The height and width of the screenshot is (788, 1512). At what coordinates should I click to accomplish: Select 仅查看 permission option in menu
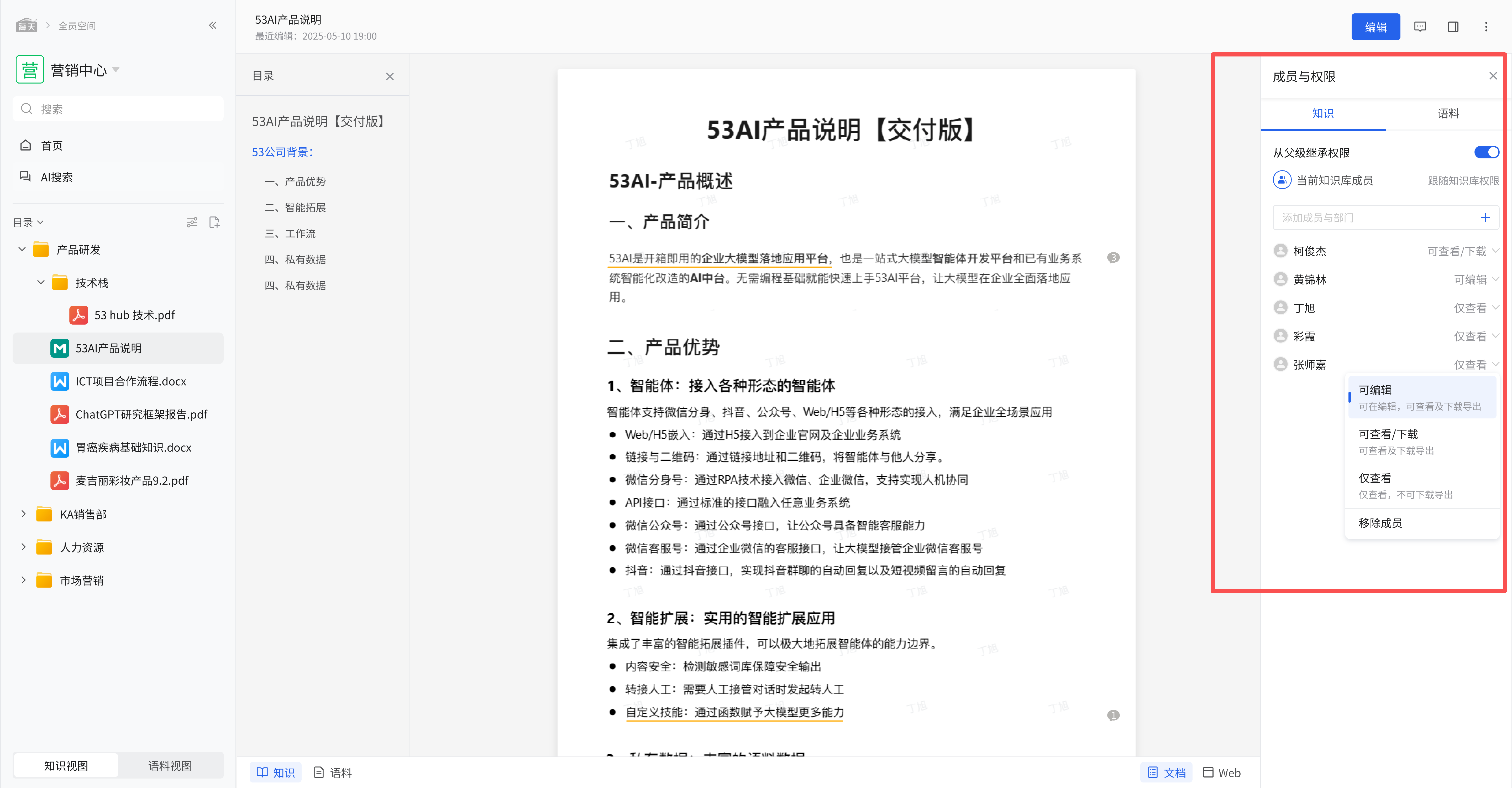click(1375, 478)
